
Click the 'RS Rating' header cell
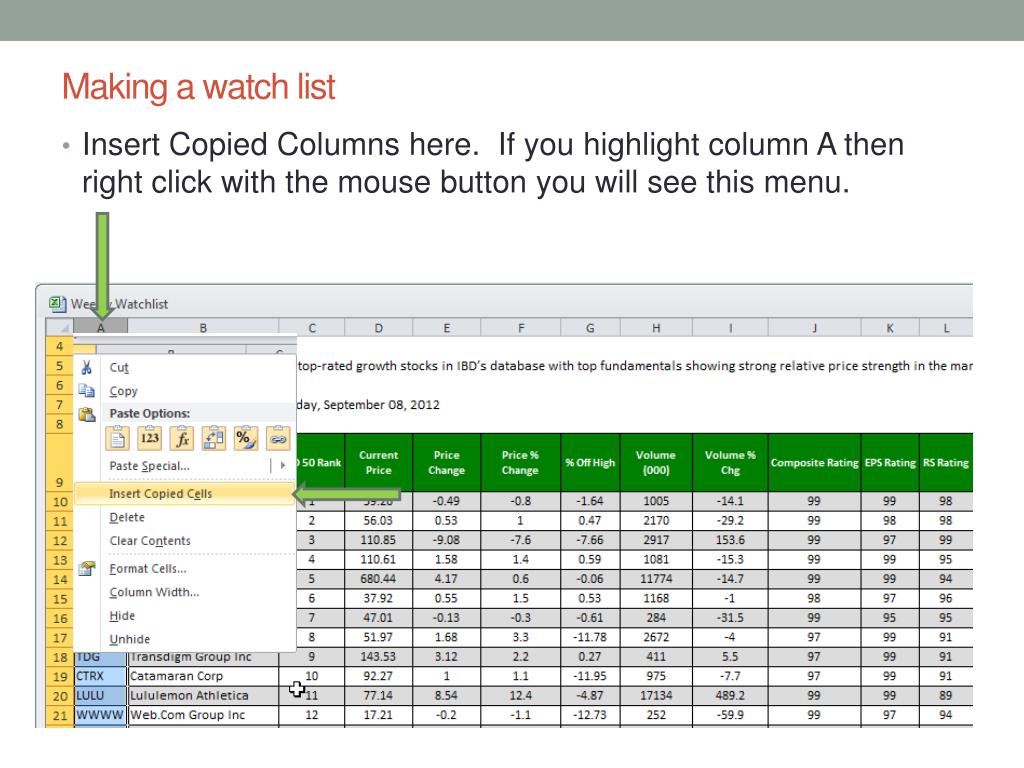946,462
